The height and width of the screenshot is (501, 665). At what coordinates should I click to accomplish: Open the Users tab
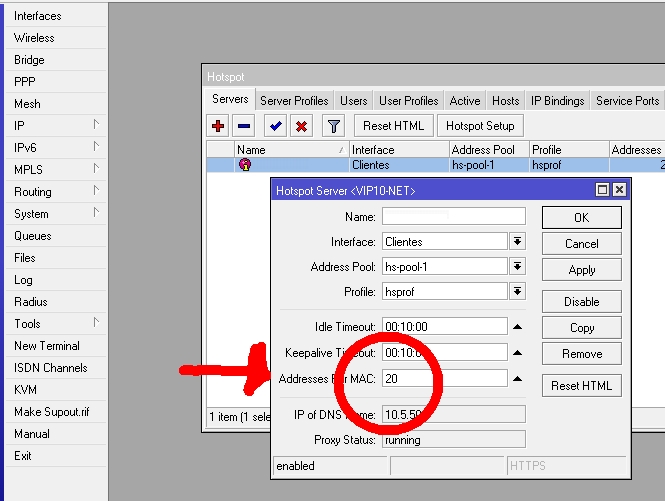(x=354, y=101)
